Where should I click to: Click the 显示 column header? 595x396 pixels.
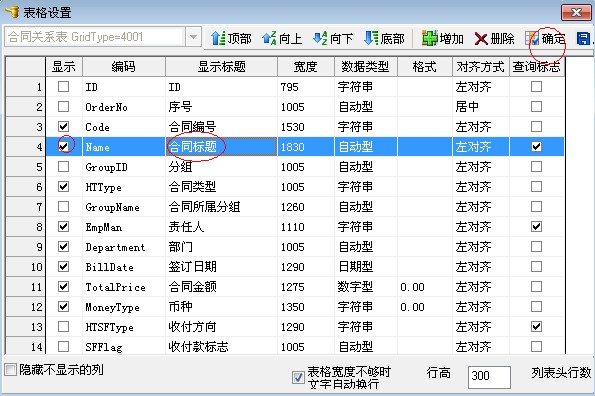pos(64,67)
